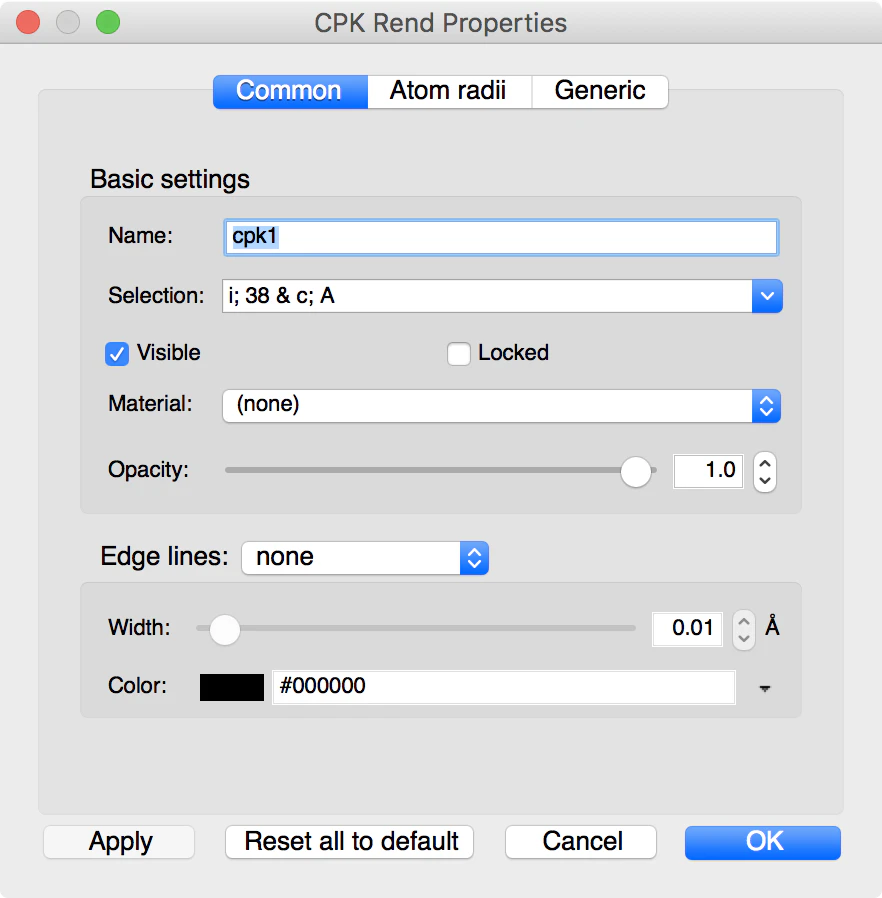Select the Common tab
This screenshot has width=882, height=898.
pos(290,91)
